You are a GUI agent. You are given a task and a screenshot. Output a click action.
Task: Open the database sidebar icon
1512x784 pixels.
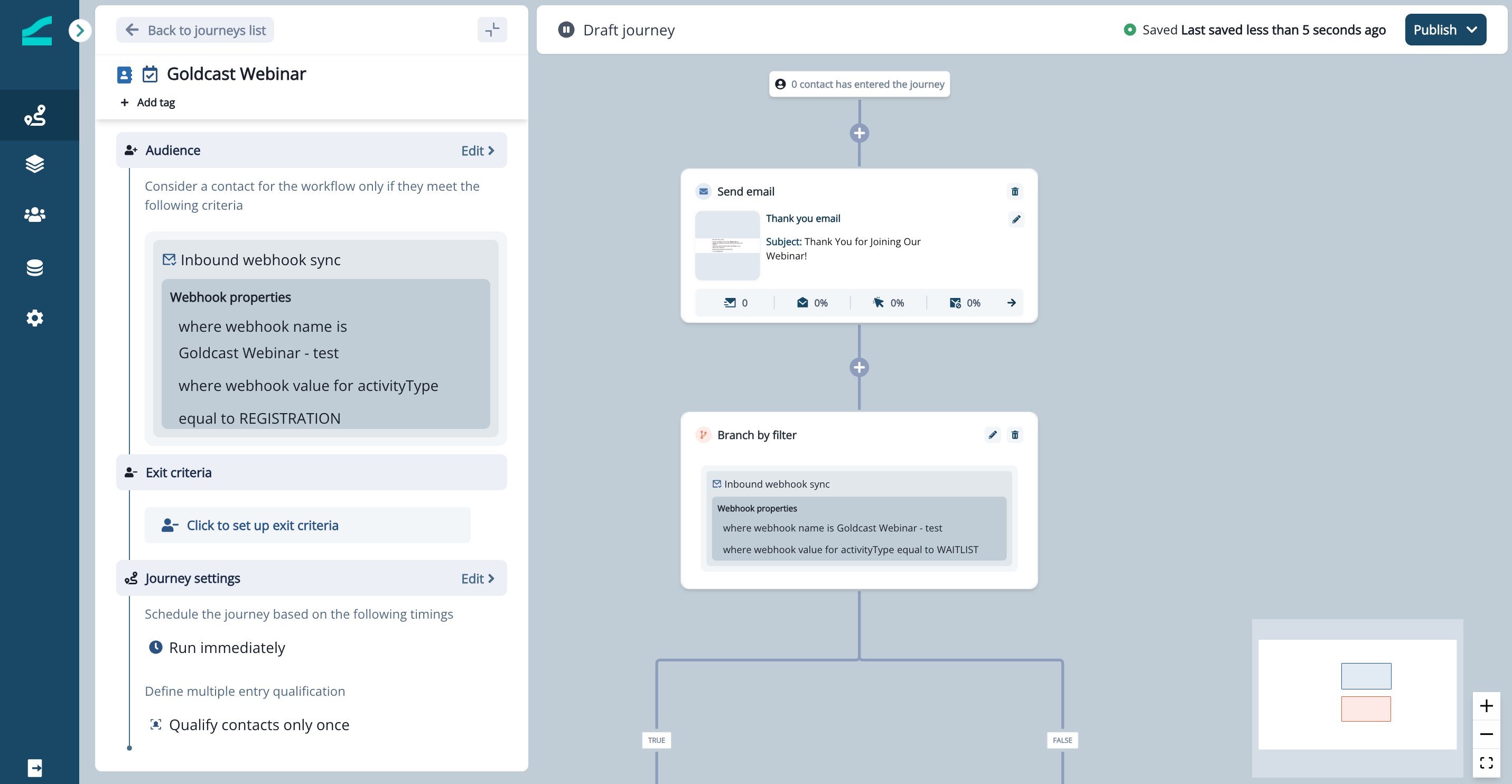pyautogui.click(x=35, y=268)
